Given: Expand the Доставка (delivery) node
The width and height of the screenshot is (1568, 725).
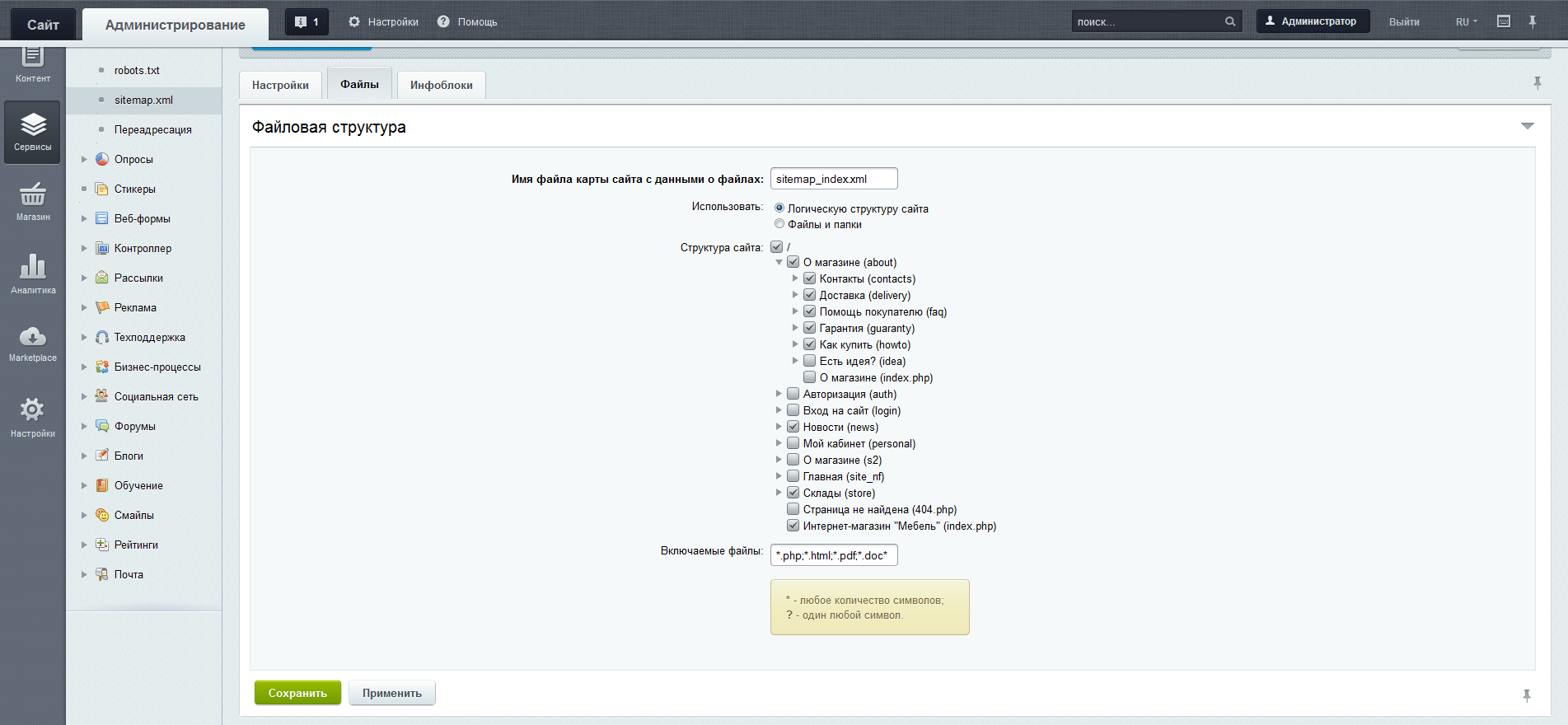Looking at the screenshot, I should (795, 295).
